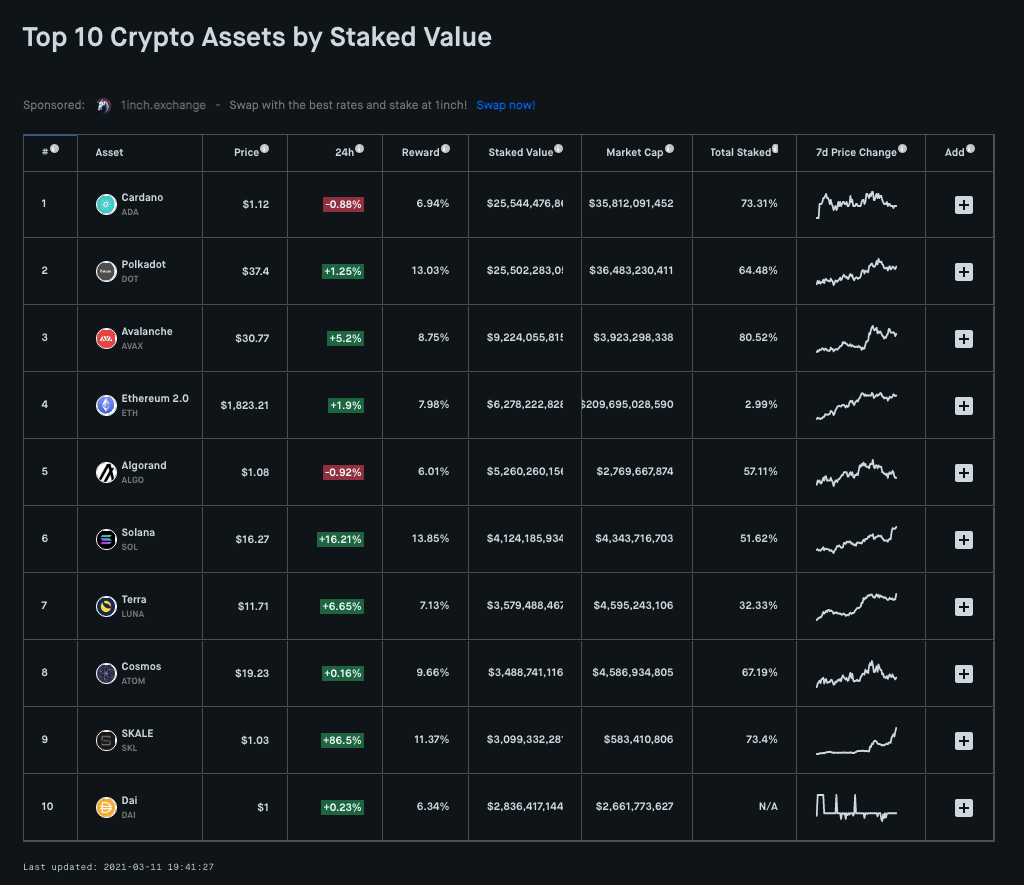This screenshot has height=885, width=1024.
Task: Click the Polkadot coin icon
Action: pyautogui.click(x=106, y=271)
